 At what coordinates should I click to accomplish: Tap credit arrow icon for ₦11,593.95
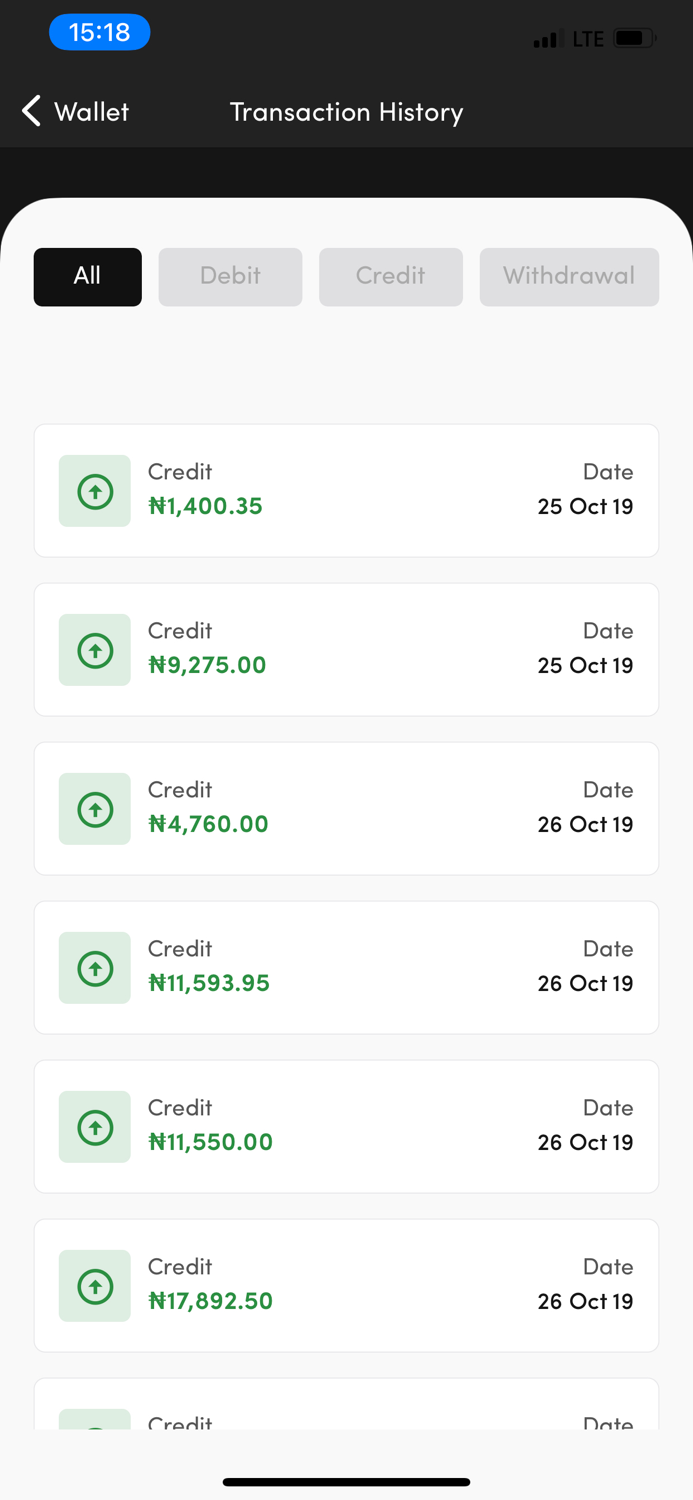pyautogui.click(x=95, y=968)
